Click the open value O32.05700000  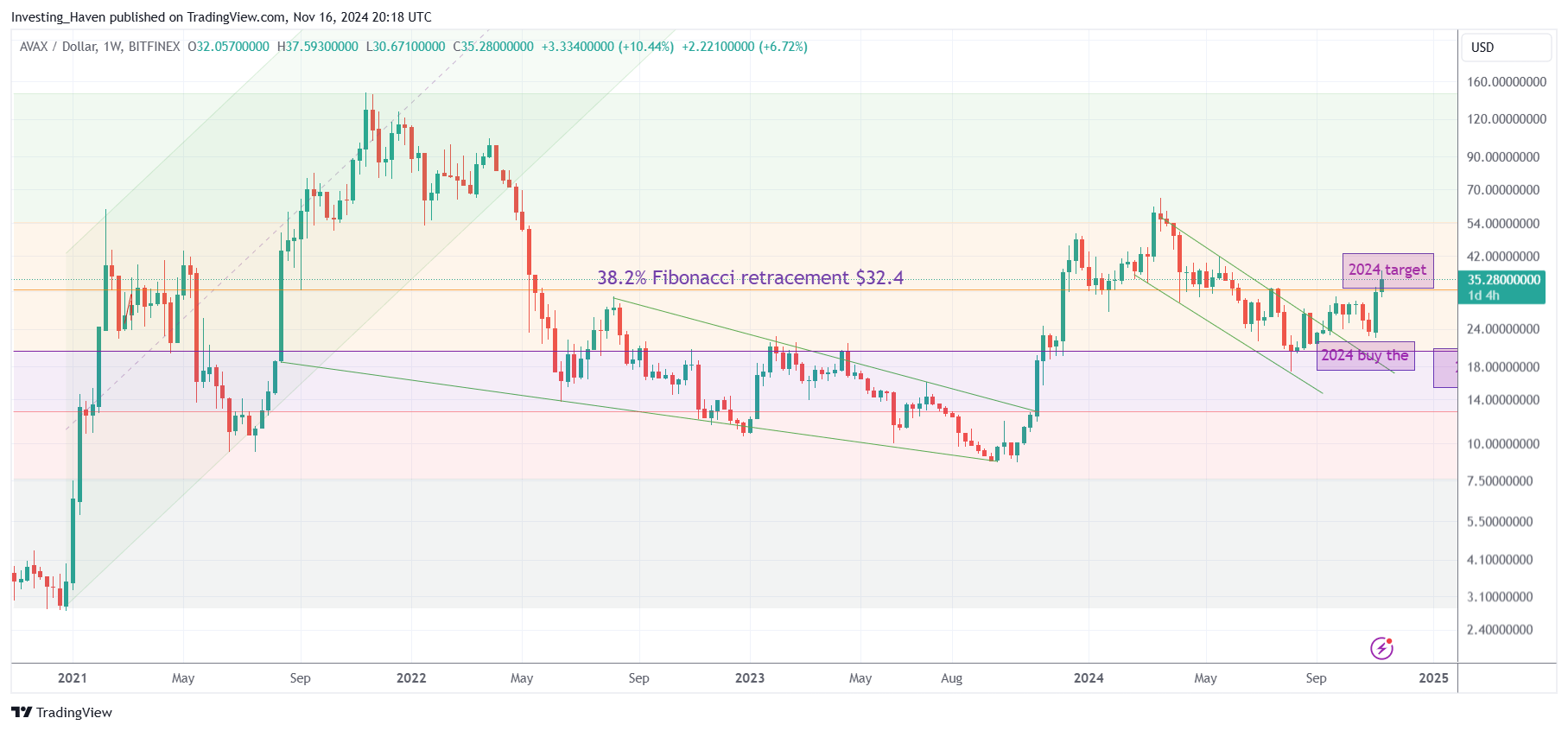(x=229, y=47)
